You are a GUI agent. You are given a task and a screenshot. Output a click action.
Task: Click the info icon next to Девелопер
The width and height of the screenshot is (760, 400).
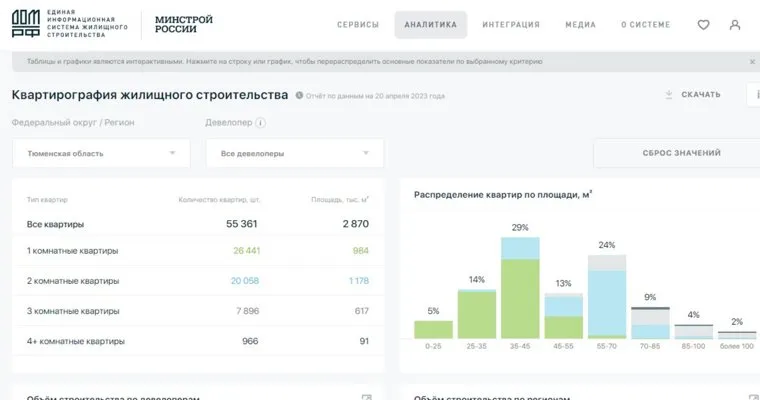[261, 123]
